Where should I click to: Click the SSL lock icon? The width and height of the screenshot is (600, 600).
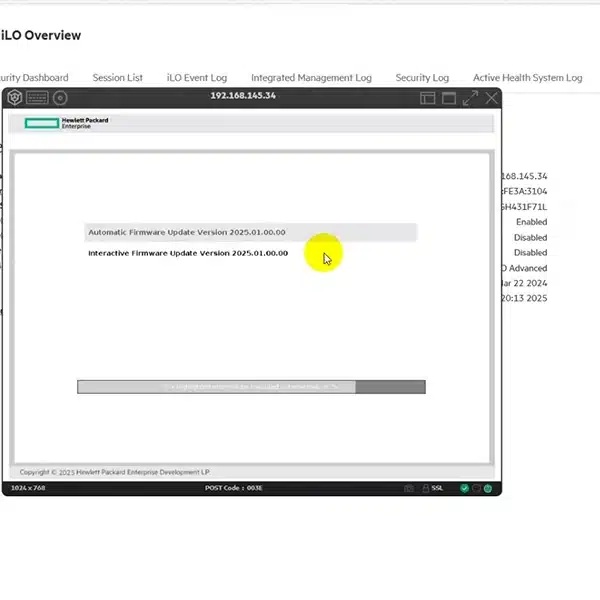coord(426,488)
